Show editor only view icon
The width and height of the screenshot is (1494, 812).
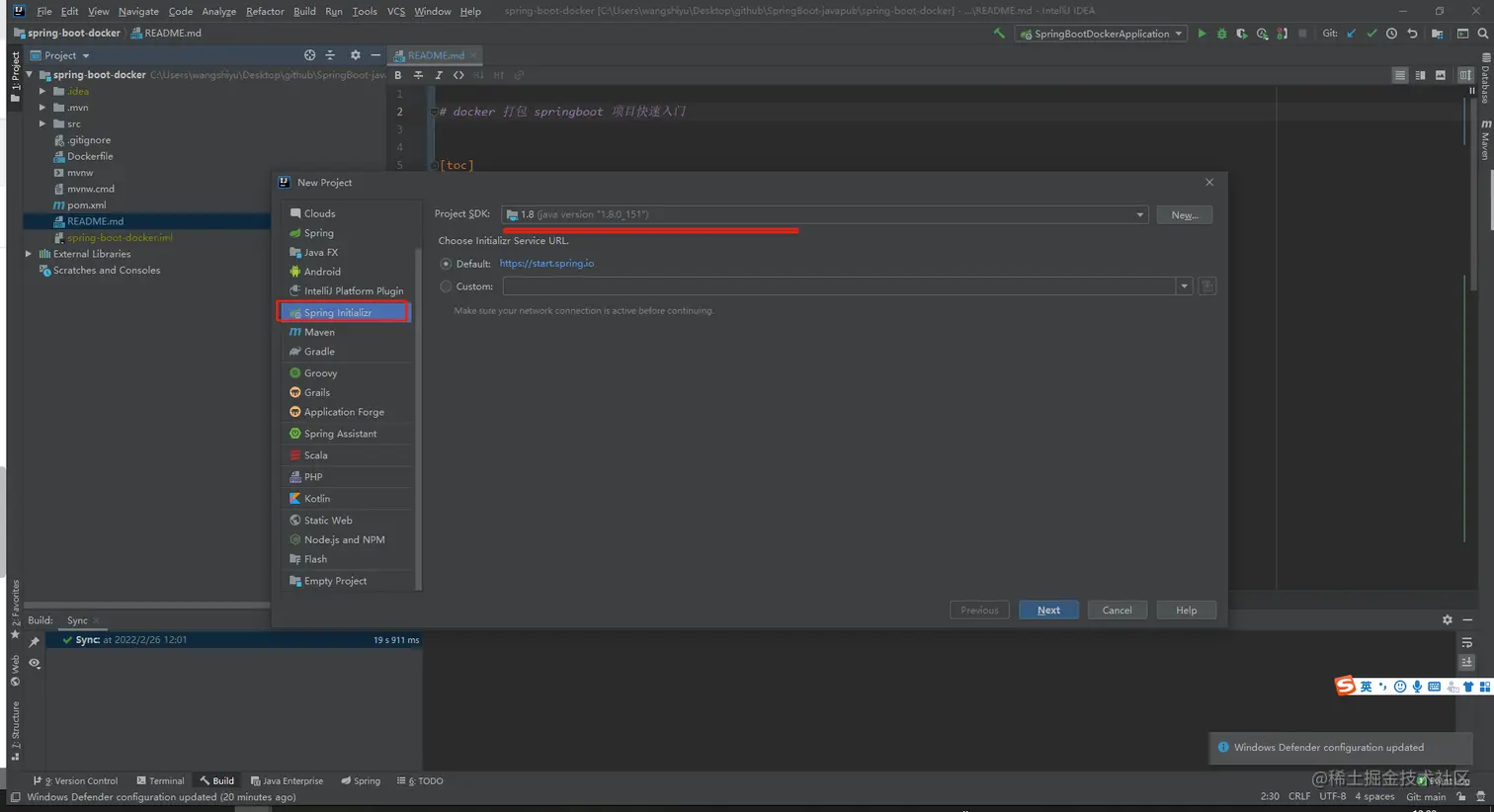1400,75
